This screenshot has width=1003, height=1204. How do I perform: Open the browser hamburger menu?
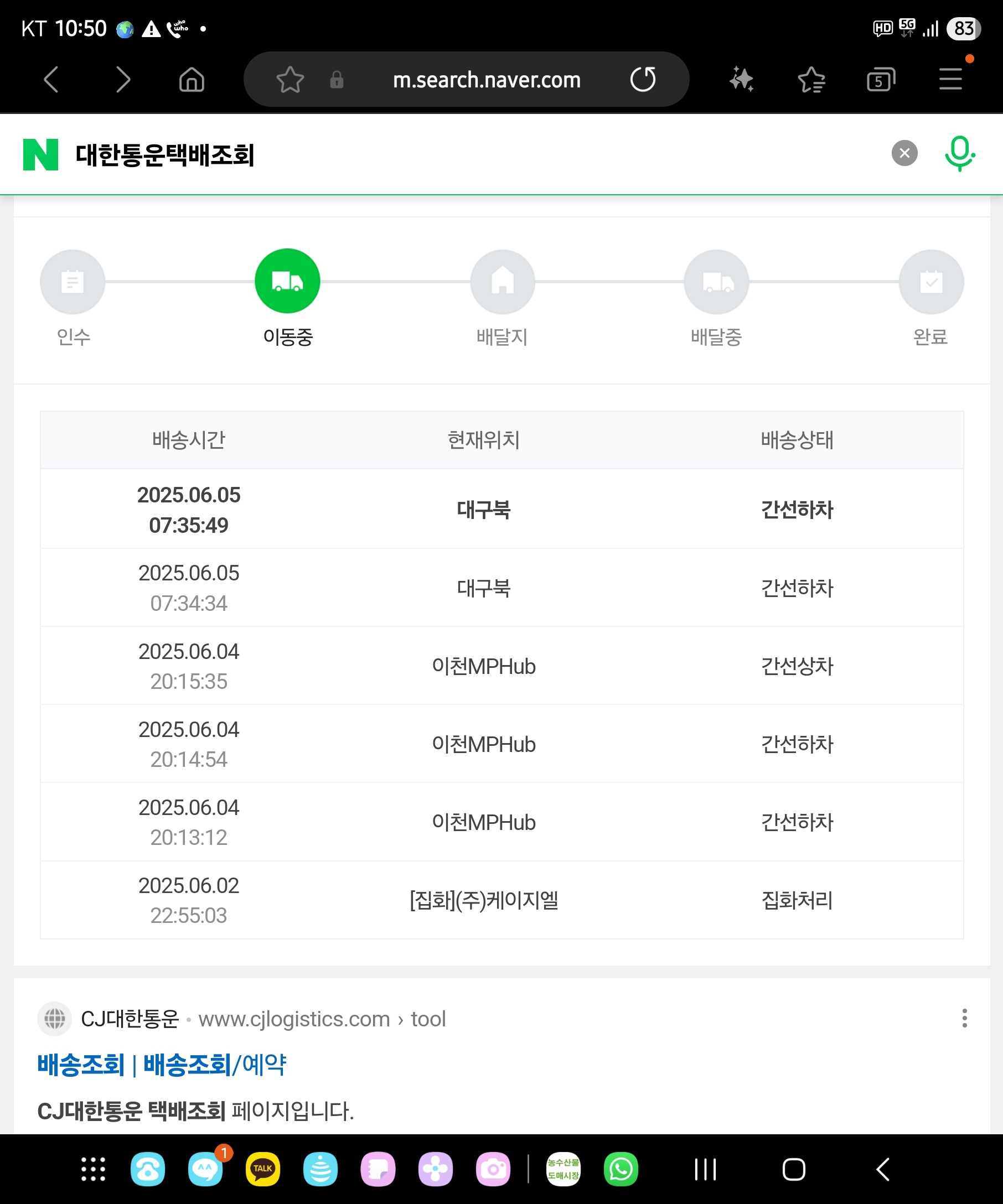click(x=950, y=79)
